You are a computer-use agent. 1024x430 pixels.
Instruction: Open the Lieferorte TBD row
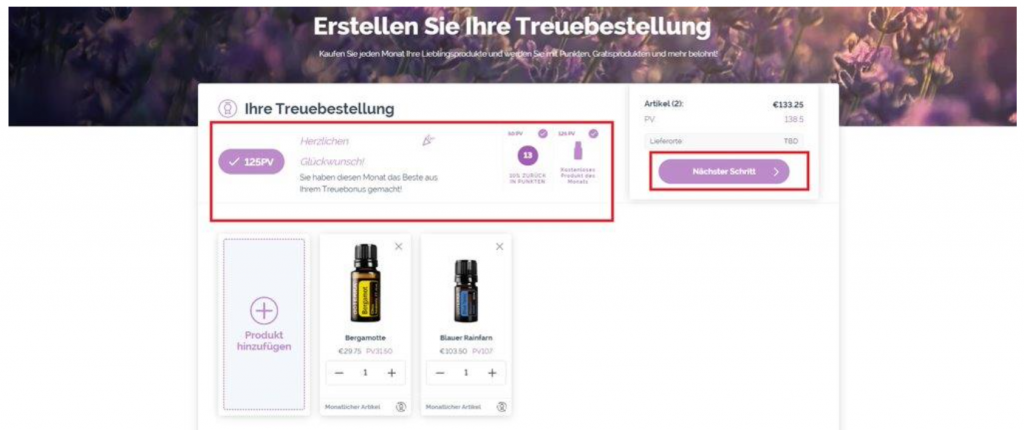tap(724, 141)
